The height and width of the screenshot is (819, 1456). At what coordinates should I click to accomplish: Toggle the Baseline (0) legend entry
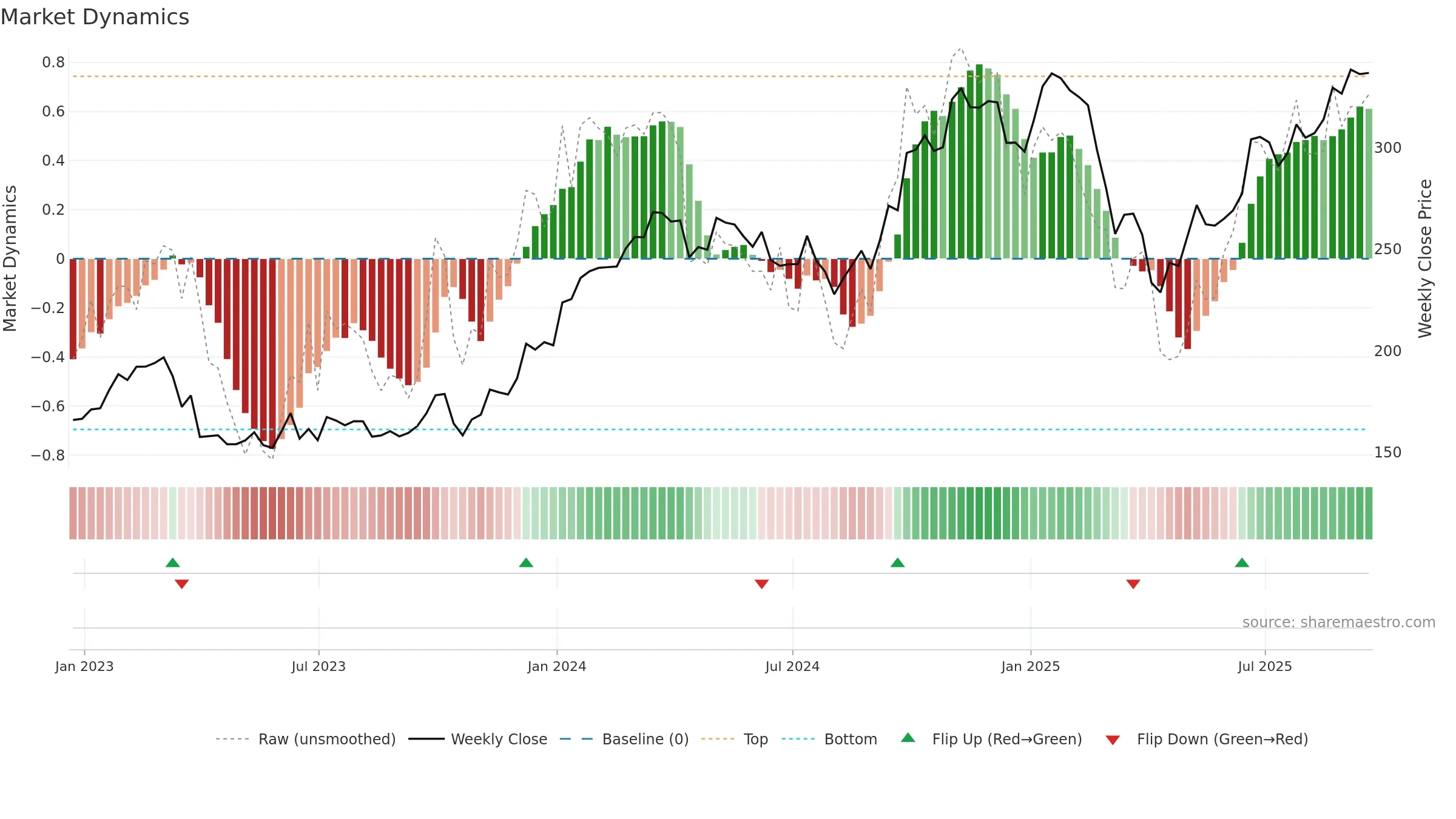point(624,739)
